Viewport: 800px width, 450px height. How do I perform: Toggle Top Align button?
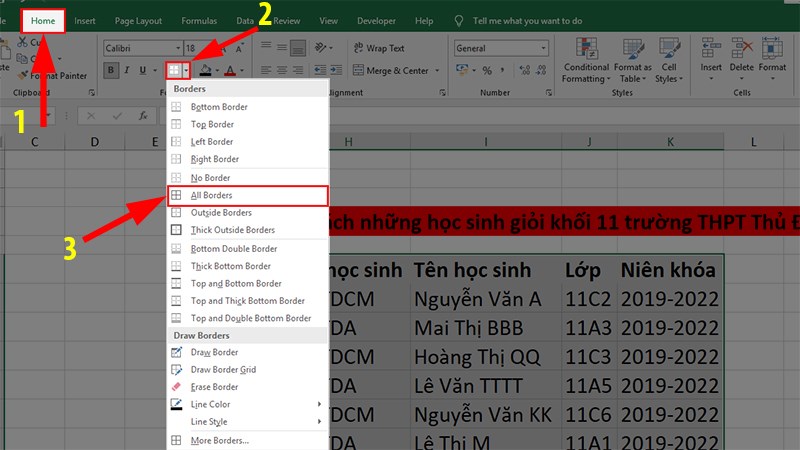coord(266,47)
